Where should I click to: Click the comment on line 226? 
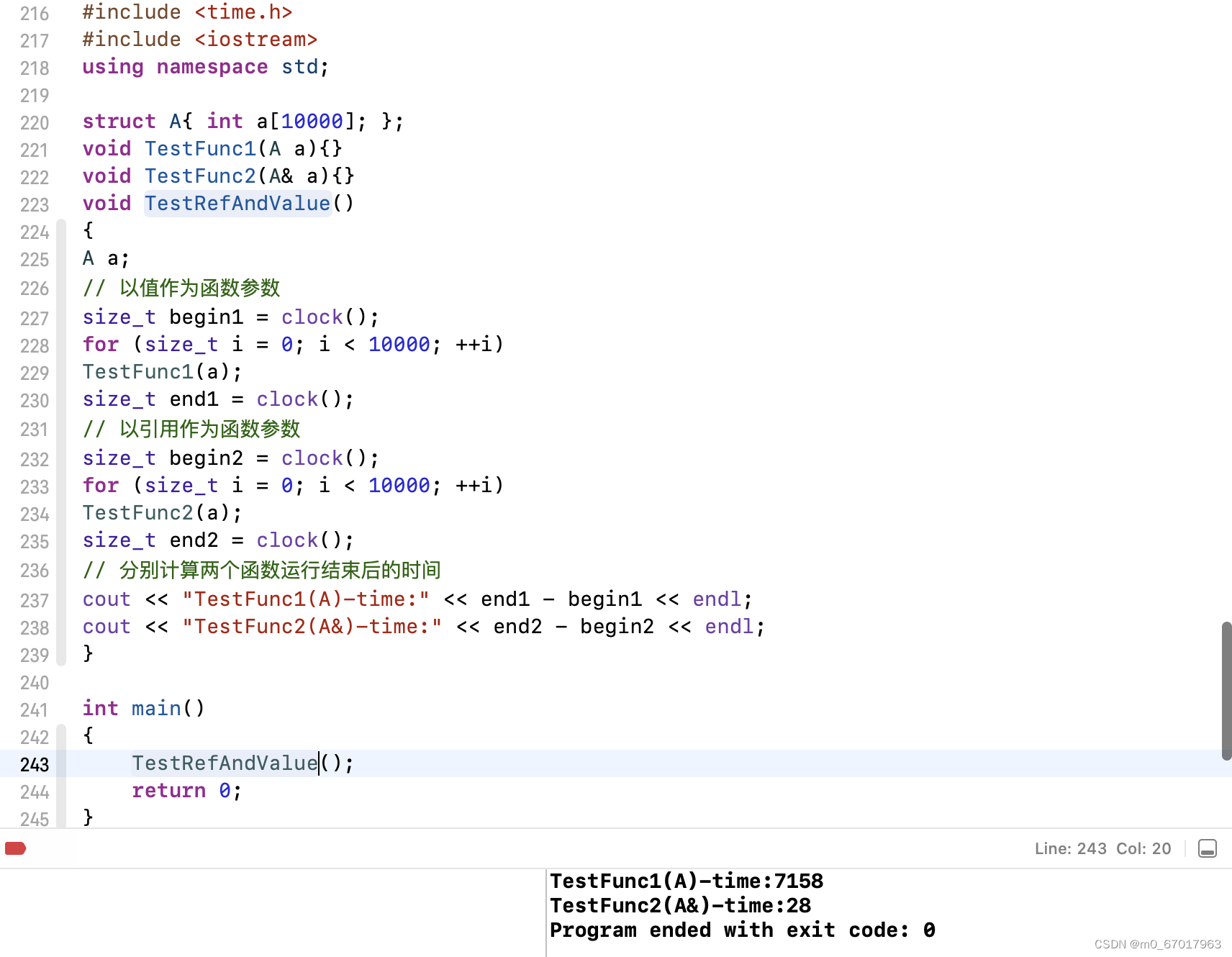pyautogui.click(x=181, y=289)
